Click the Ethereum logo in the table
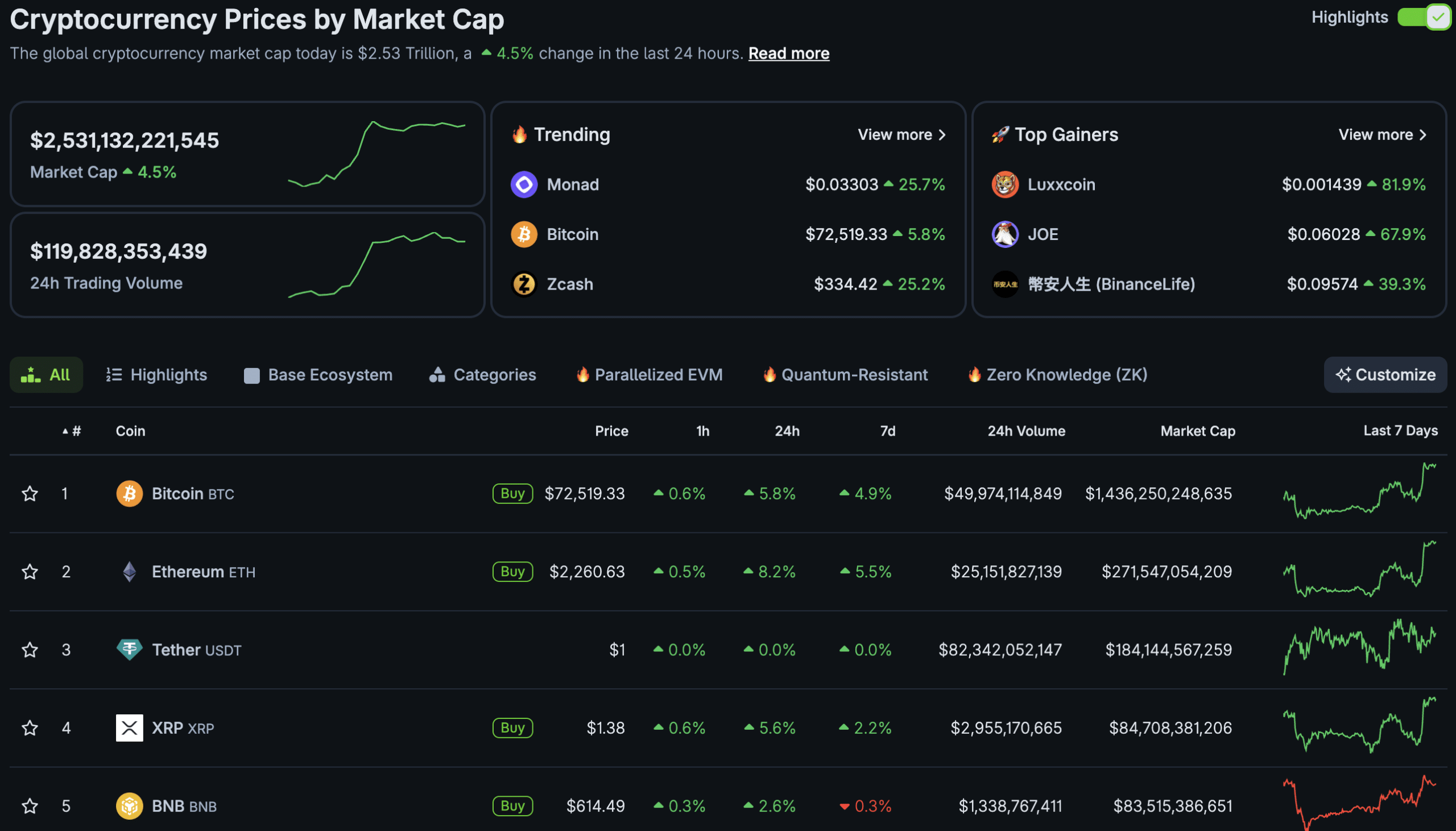This screenshot has width=1456, height=831. pos(130,571)
